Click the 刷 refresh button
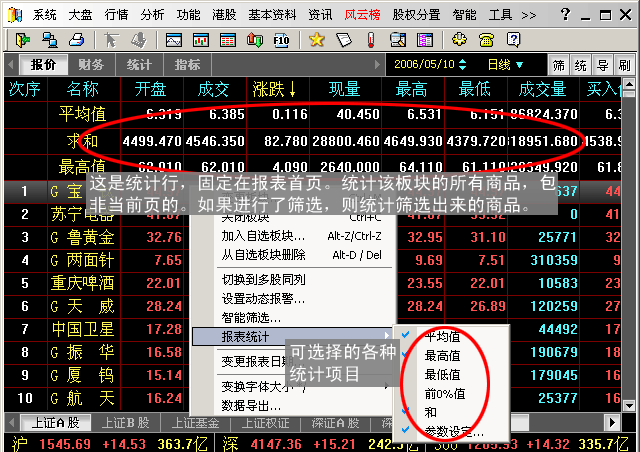The height and width of the screenshot is (452, 640). pos(624,65)
